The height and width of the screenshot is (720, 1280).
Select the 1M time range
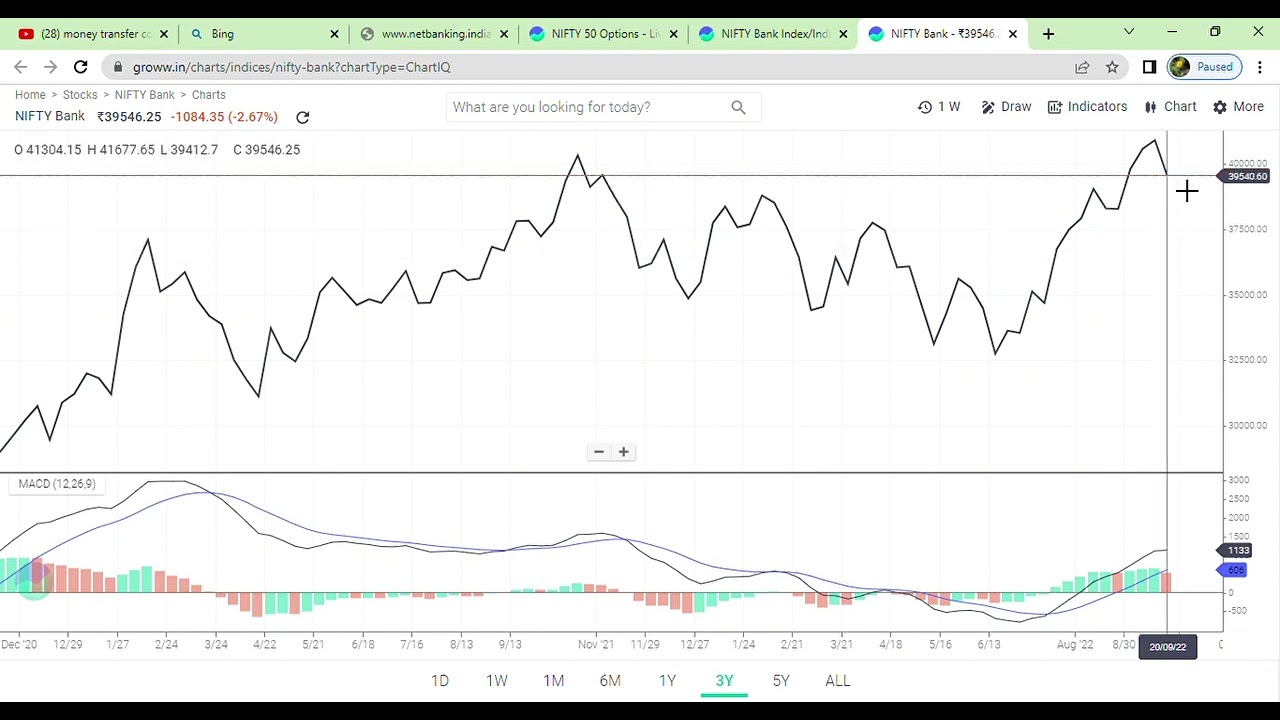pos(554,681)
